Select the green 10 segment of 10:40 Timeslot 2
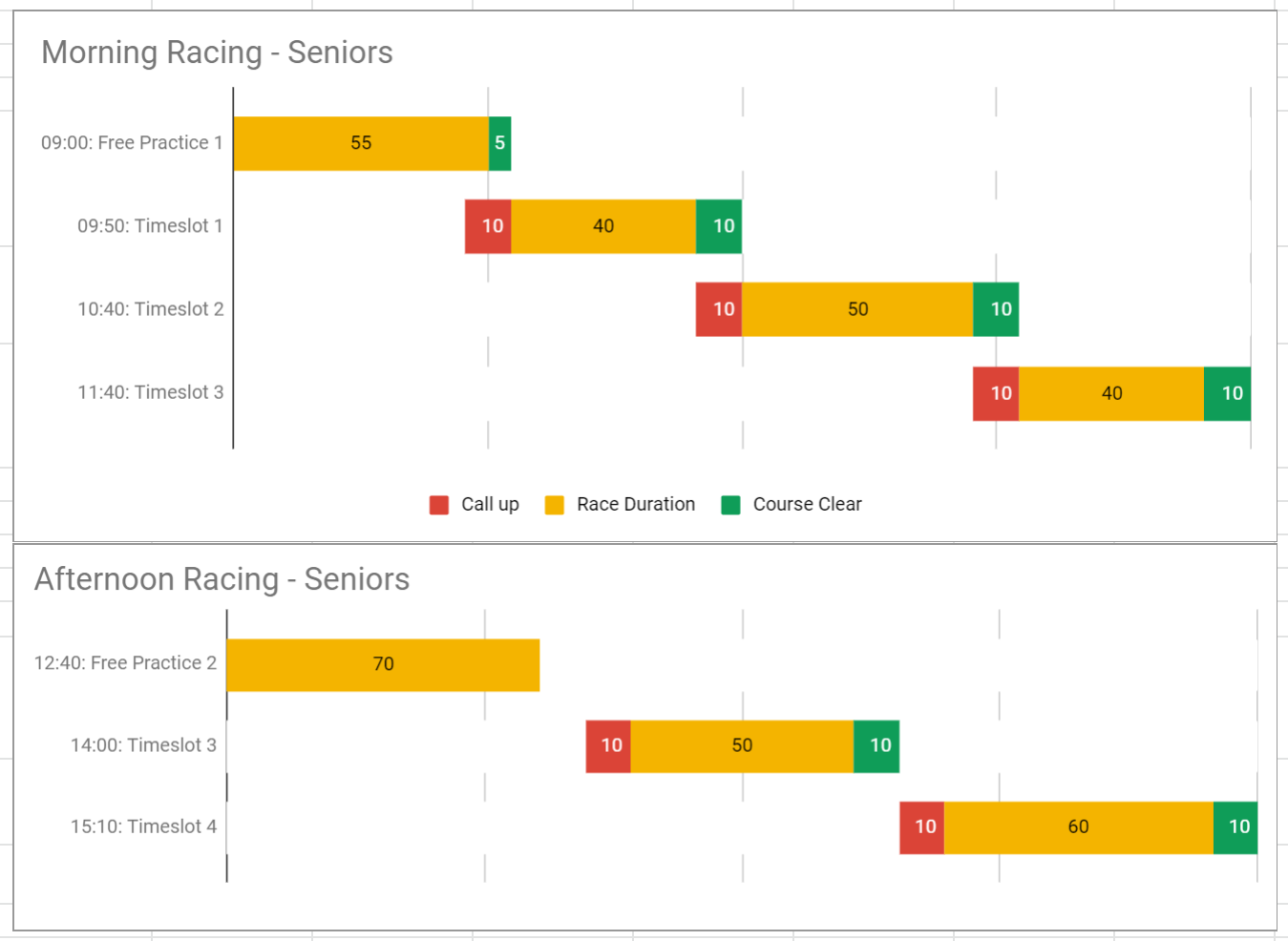Screen dimensions: 1288x941 click(996, 309)
